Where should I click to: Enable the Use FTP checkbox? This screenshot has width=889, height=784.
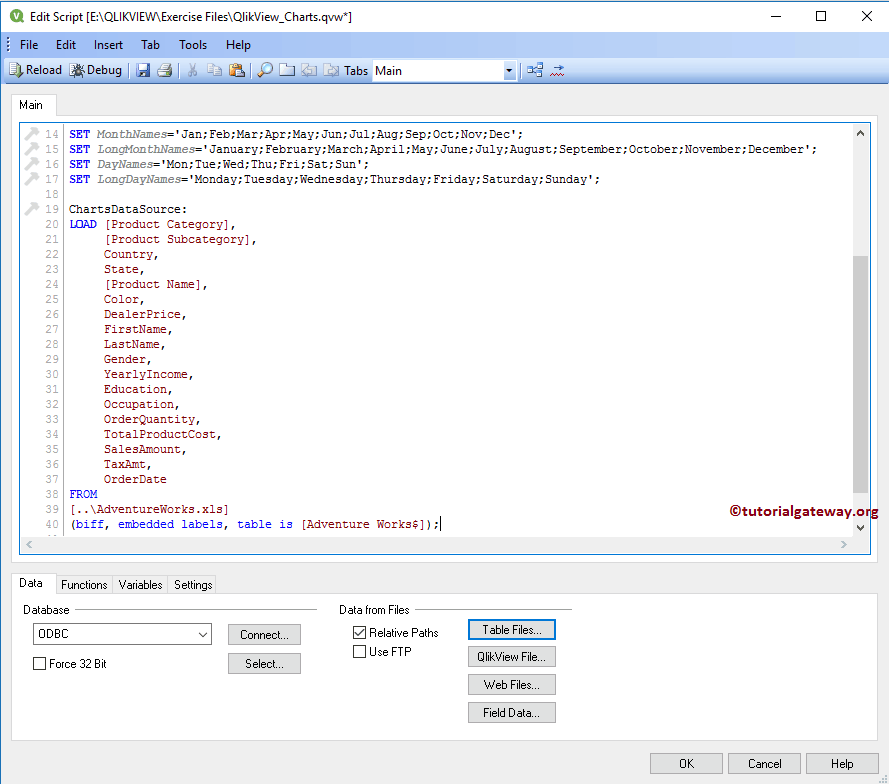tap(360, 652)
